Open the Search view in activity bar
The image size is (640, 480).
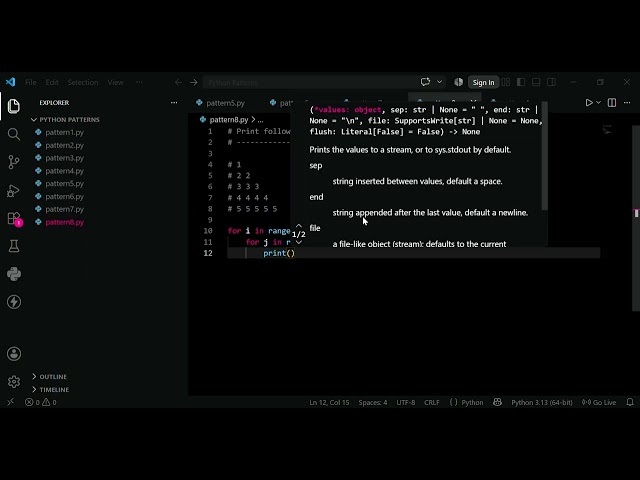pyautogui.click(x=13, y=134)
